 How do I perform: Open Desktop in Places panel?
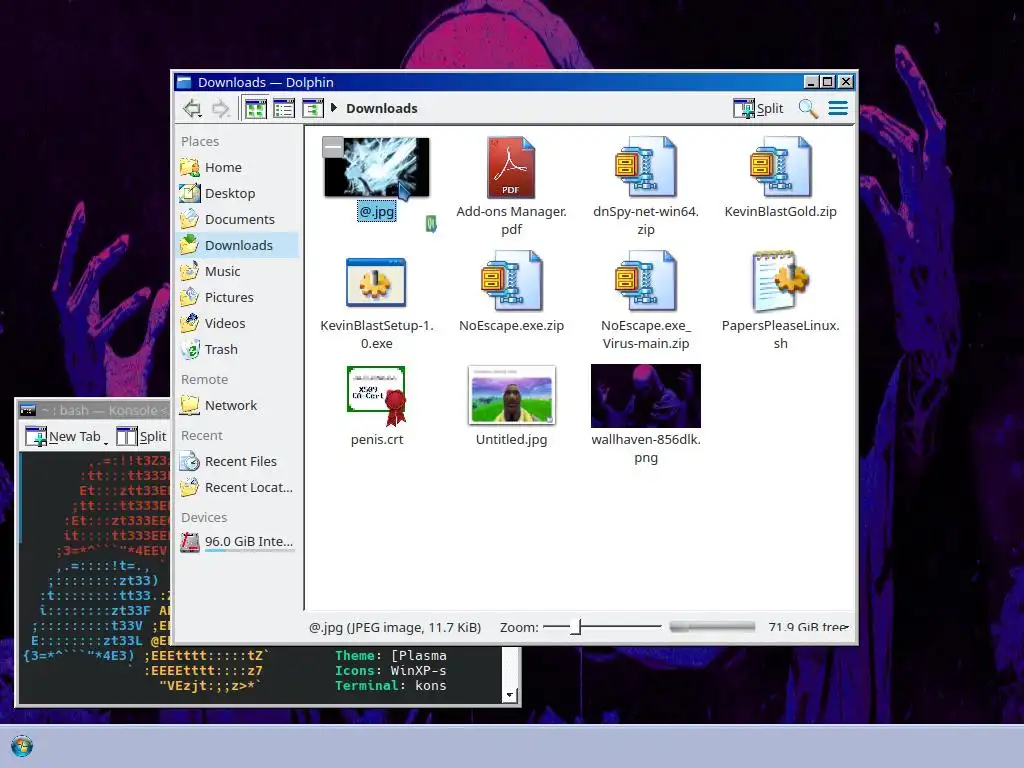(238, 193)
